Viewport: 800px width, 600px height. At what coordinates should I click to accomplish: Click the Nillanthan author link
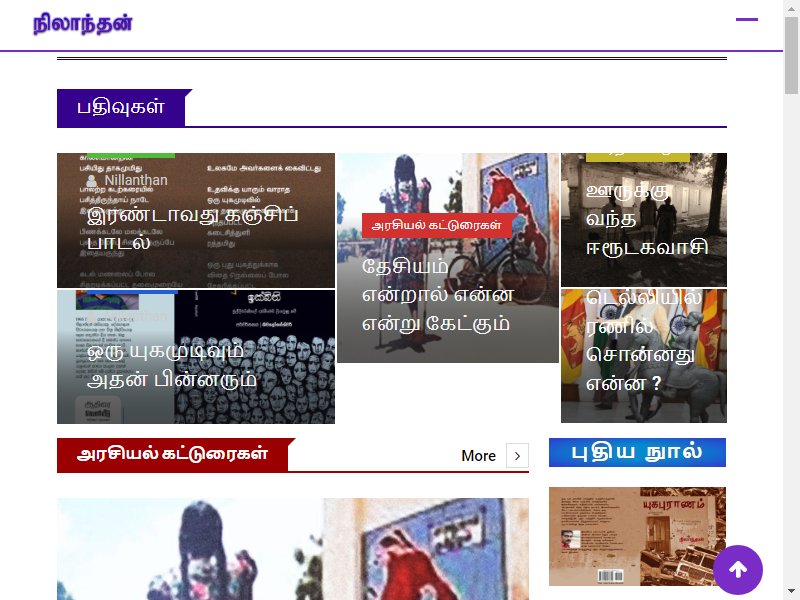(136, 180)
